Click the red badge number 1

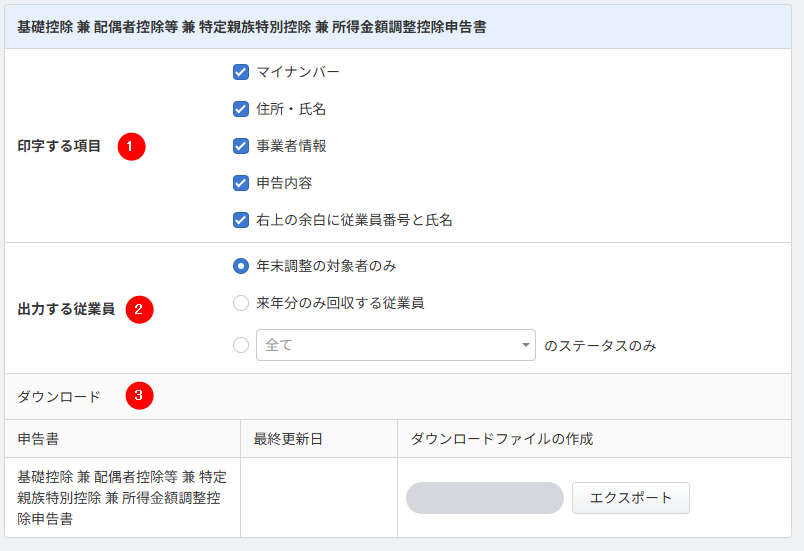131,146
